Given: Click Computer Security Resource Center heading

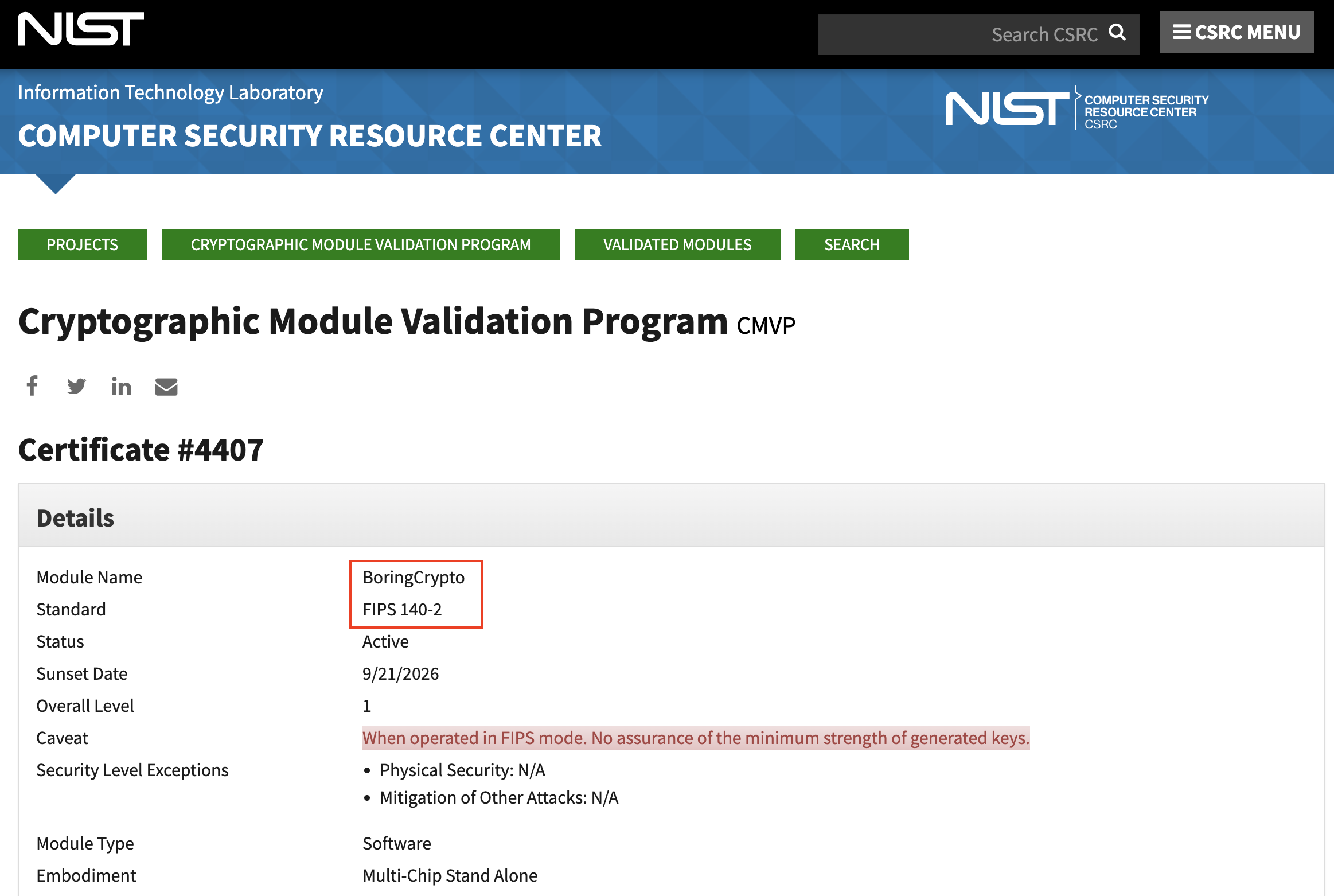Looking at the screenshot, I should coord(310,137).
